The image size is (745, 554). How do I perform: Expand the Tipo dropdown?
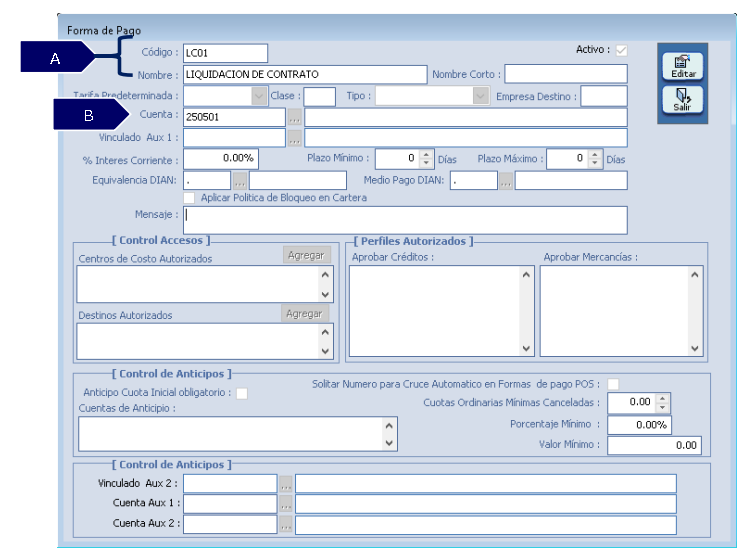[481, 96]
